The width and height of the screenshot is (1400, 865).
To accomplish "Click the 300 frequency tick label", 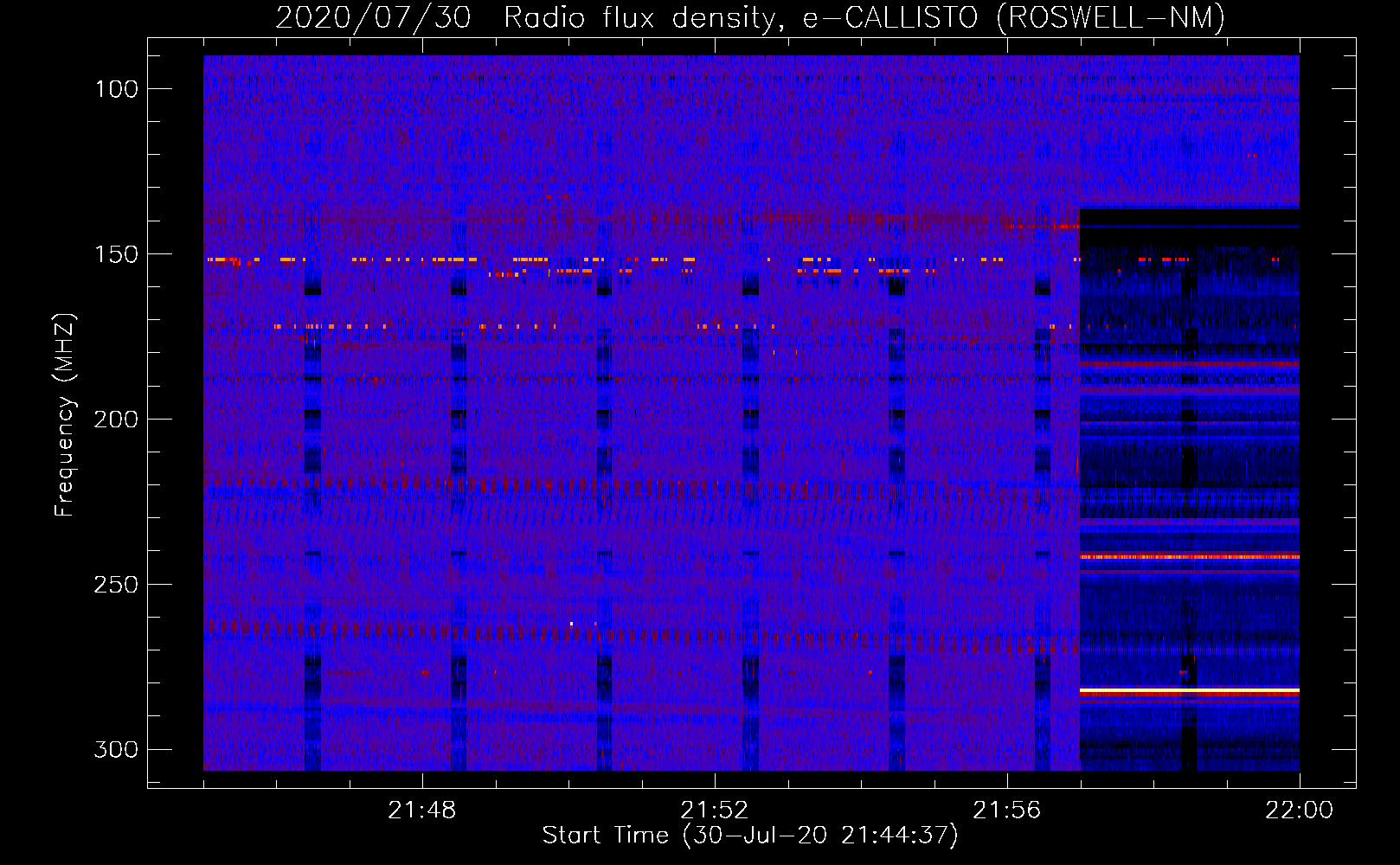I will click(x=116, y=749).
